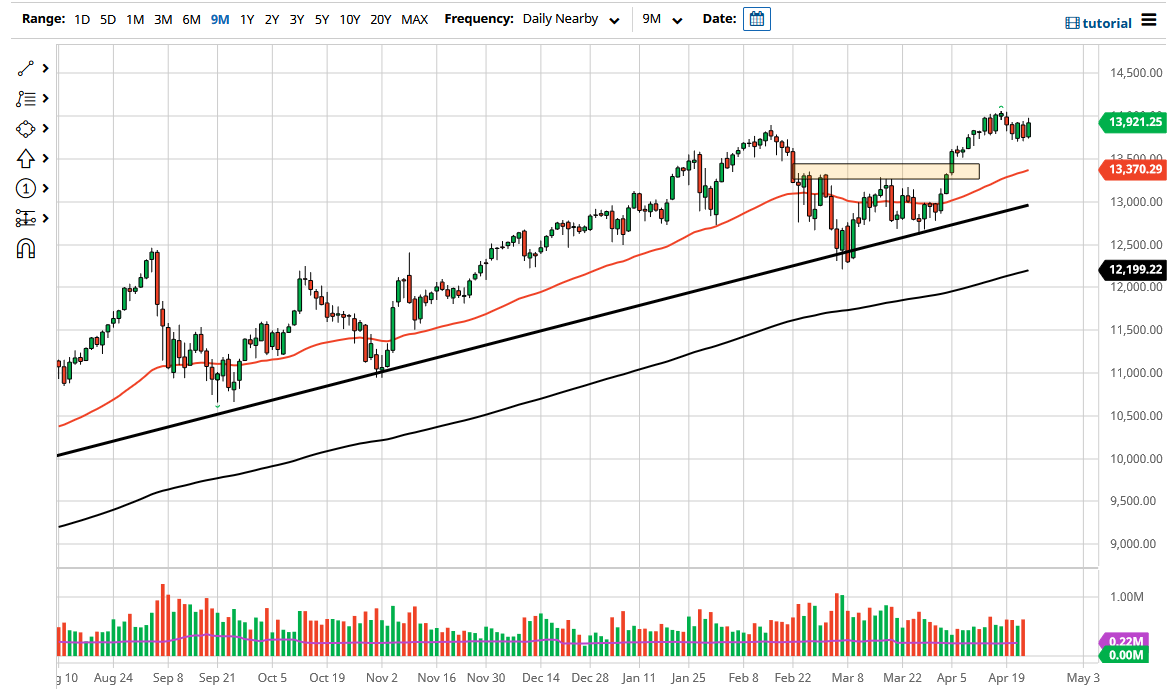Viewport: 1171px width, 696px height.
Task: Enable the magnet snap mode
Action: (27, 247)
